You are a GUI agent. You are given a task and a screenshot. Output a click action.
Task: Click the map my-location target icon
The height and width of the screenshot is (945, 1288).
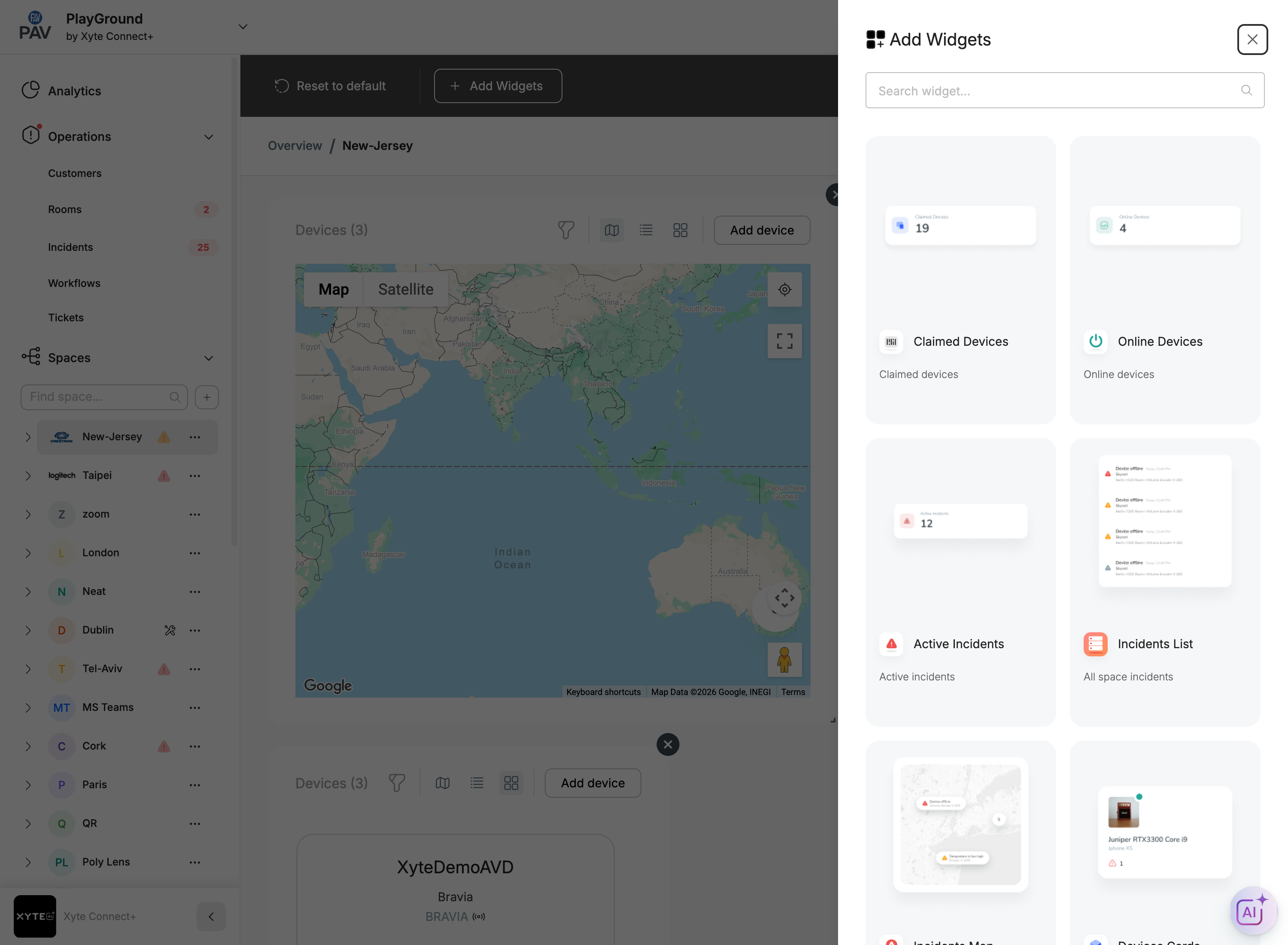[x=784, y=290]
